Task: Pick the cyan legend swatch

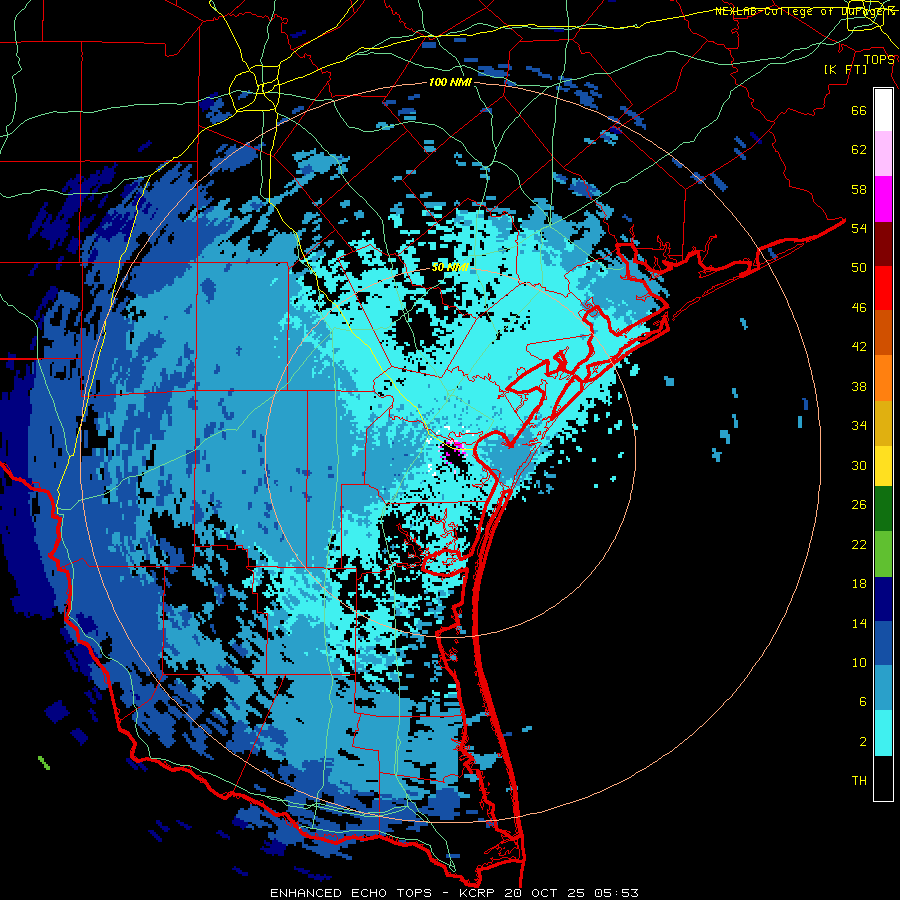Action: 883,733
